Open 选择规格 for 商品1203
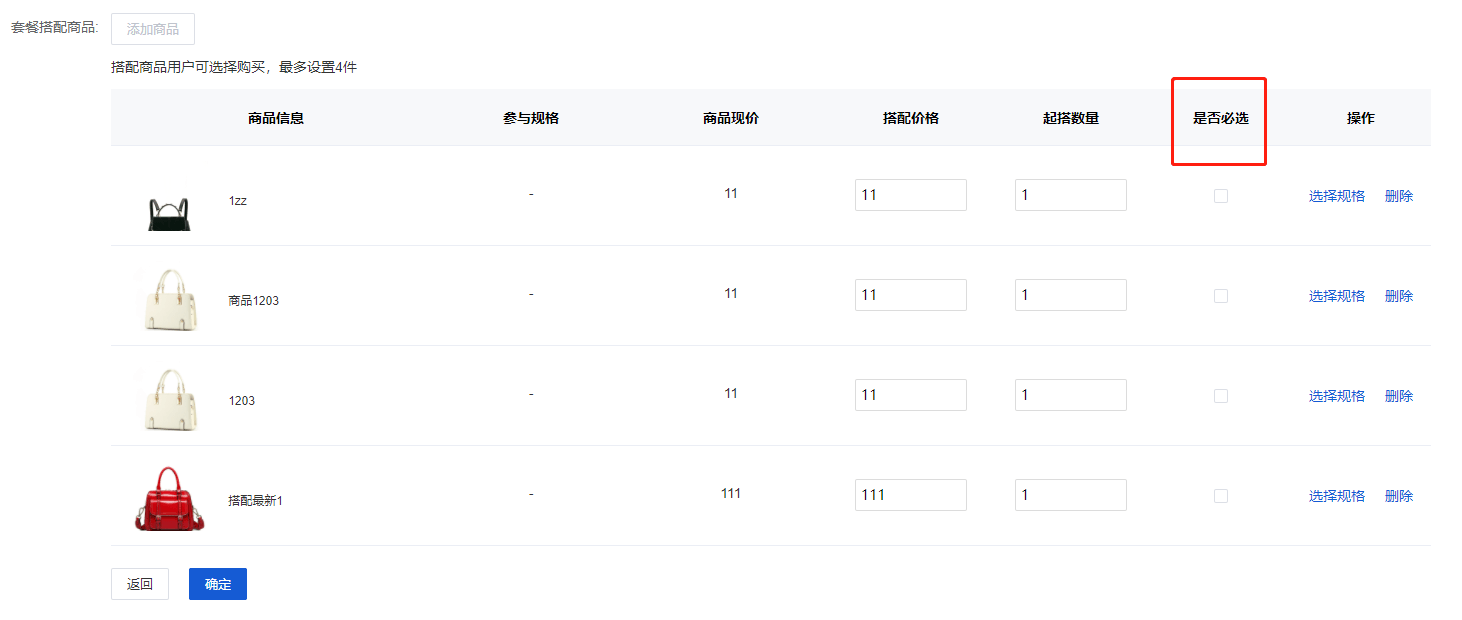The width and height of the screenshot is (1462, 620). click(x=1337, y=296)
